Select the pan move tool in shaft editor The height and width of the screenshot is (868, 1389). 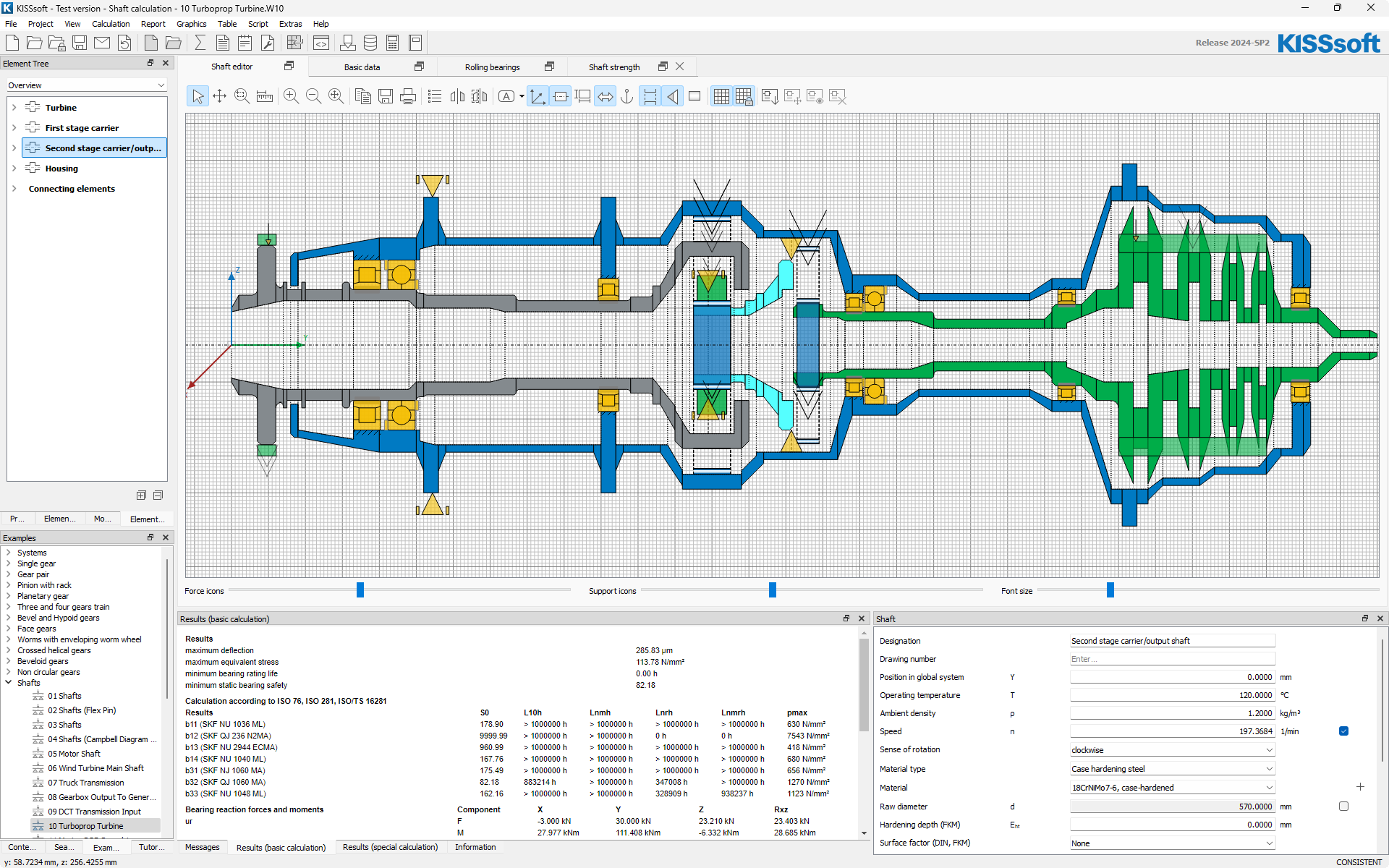220,96
